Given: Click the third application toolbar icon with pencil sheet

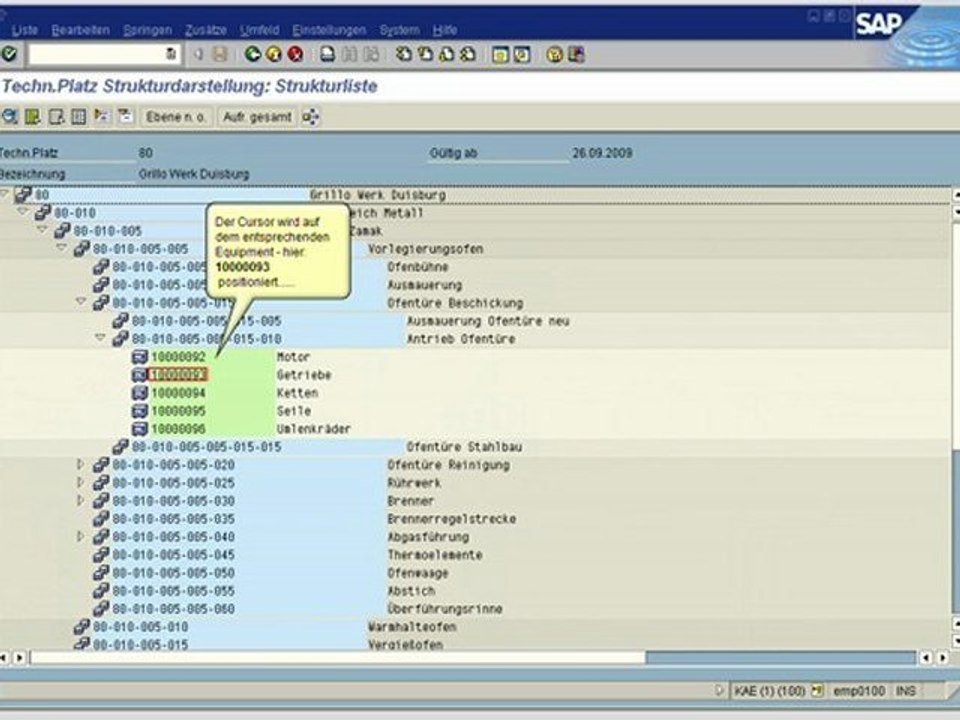Looking at the screenshot, I should [56, 116].
